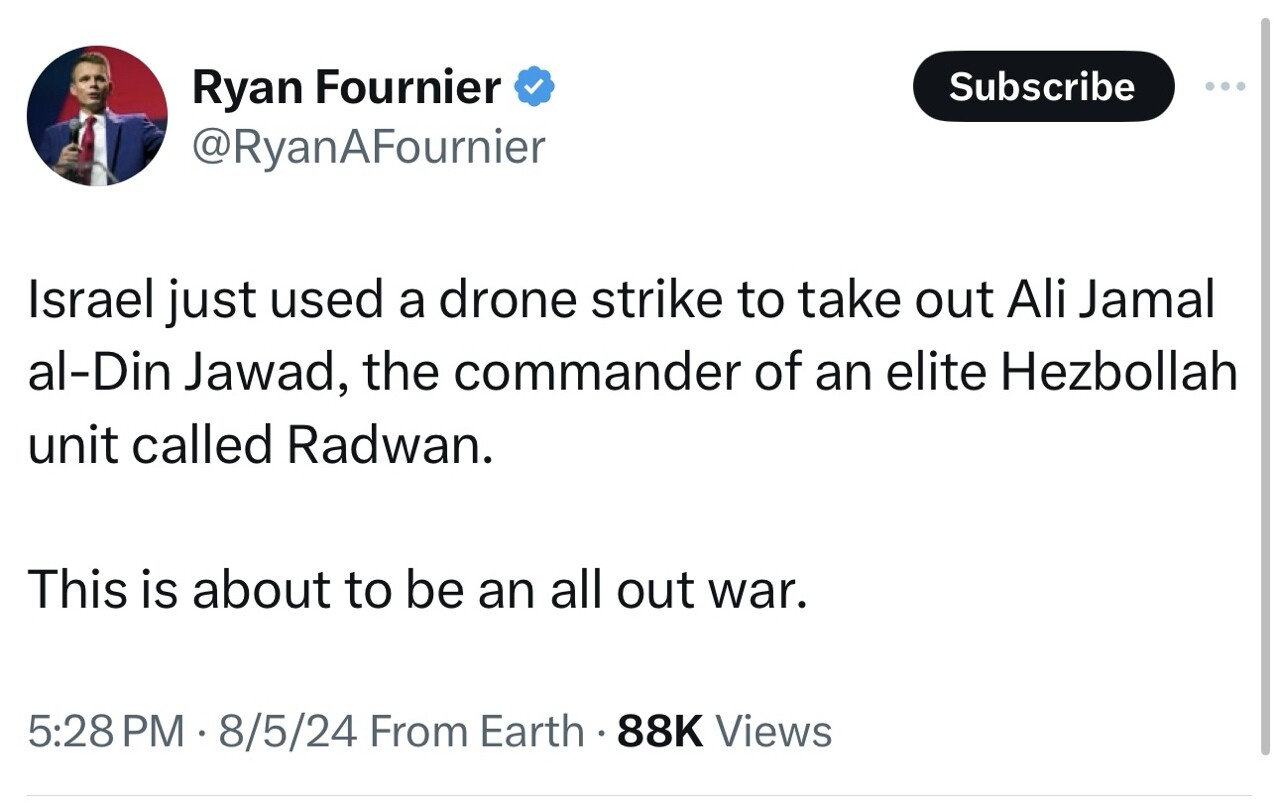Open Ryan Fournier's profile picture
Screen dimensions: 1279x803
[x=97, y=116]
